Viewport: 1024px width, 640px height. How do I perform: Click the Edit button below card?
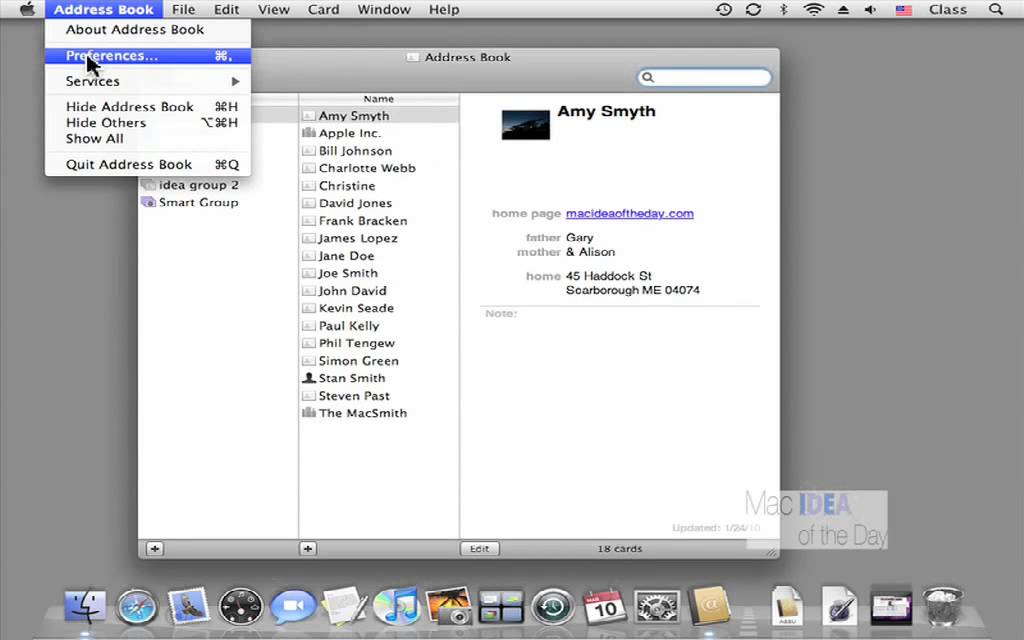[x=479, y=549]
